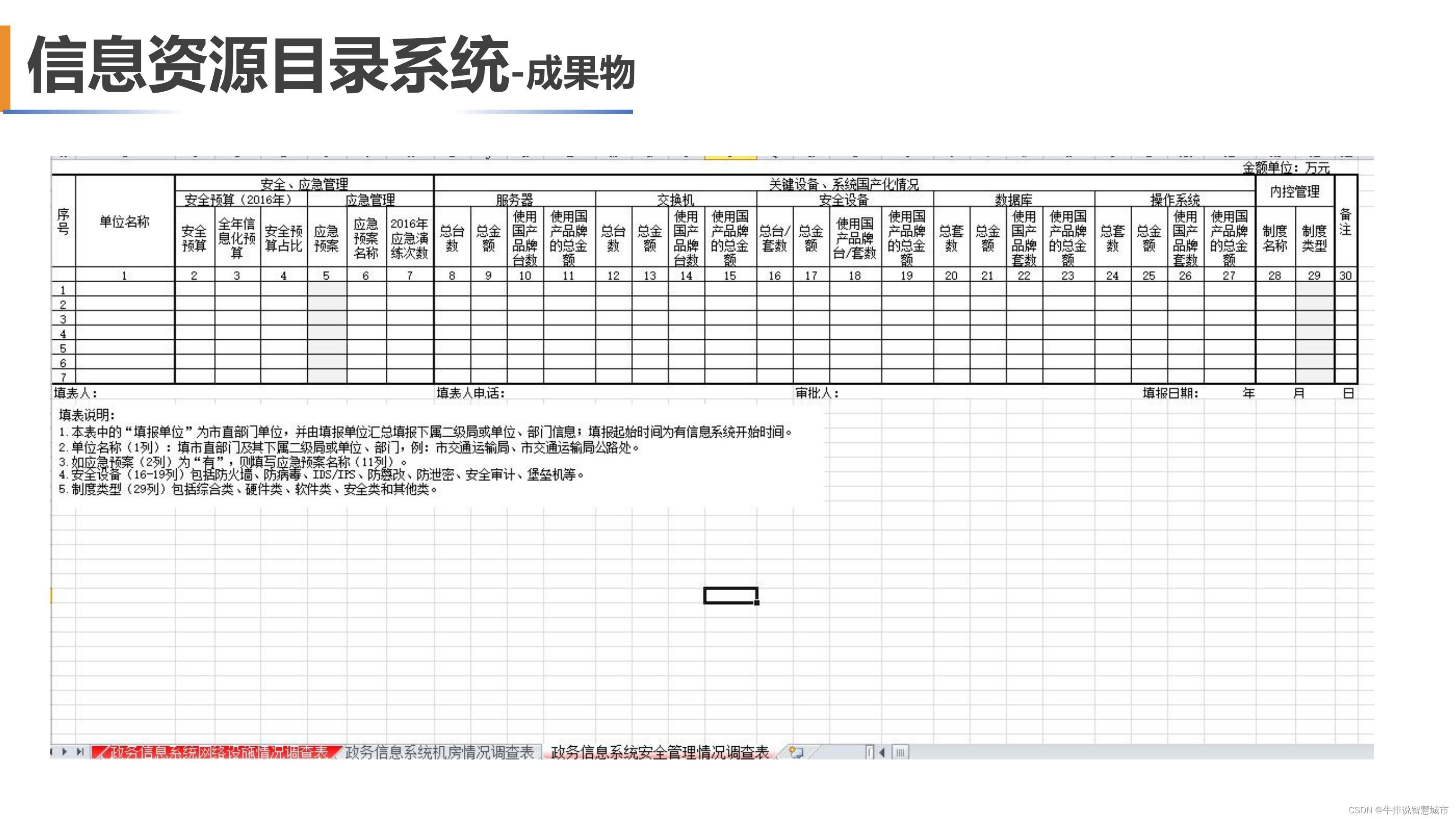Click the 审批人： cell
This screenshot has width=1456, height=819.
click(817, 393)
